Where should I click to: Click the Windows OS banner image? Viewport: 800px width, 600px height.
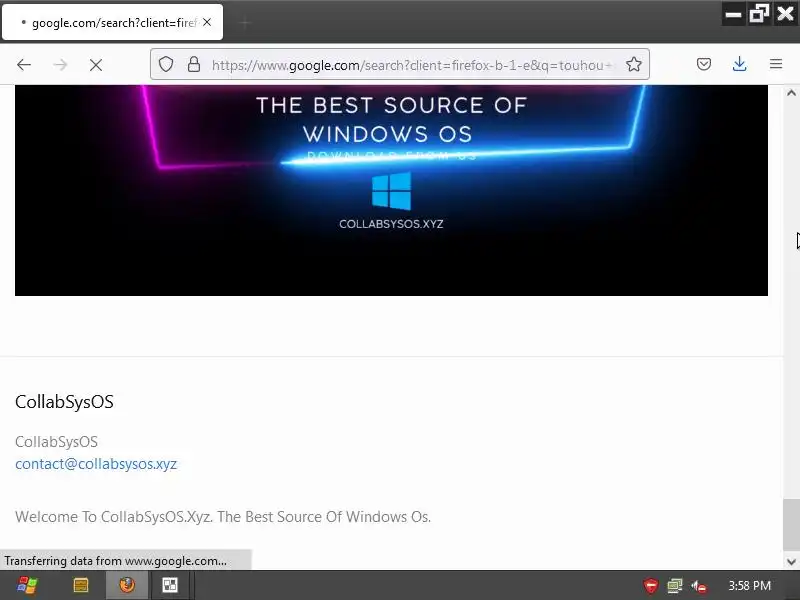pyautogui.click(x=391, y=190)
